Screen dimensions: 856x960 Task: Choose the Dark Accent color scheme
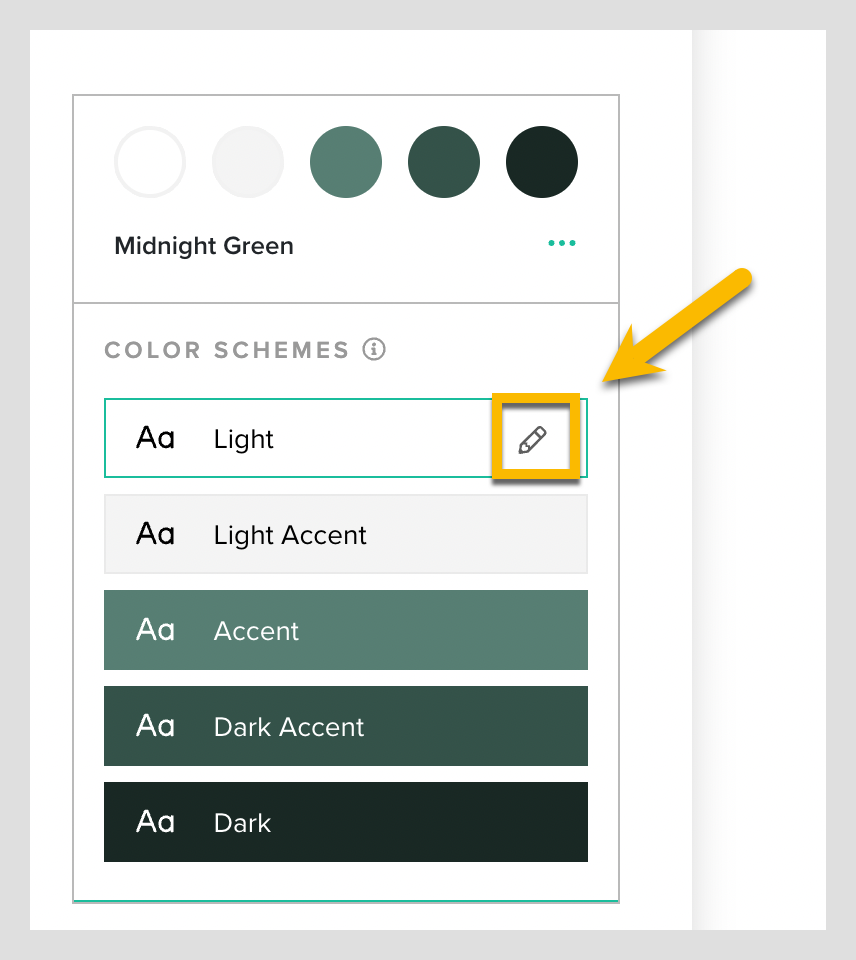pyautogui.click(x=346, y=726)
